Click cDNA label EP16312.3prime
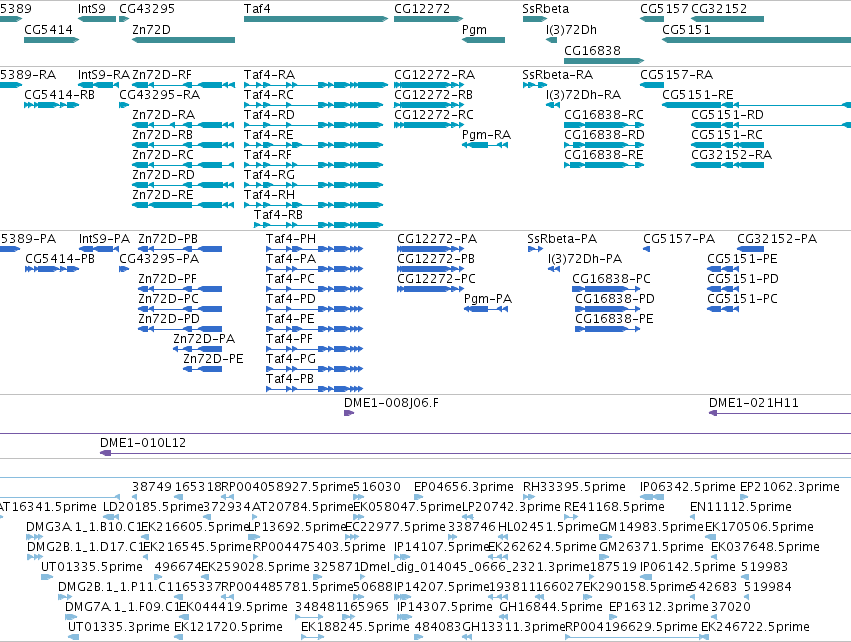Image resolution: width=851 pixels, height=642 pixels. point(659,607)
